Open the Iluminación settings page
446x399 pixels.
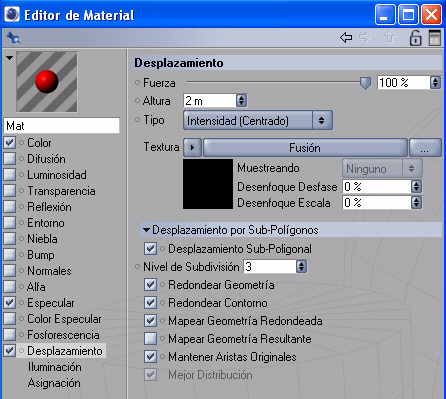tap(54, 367)
